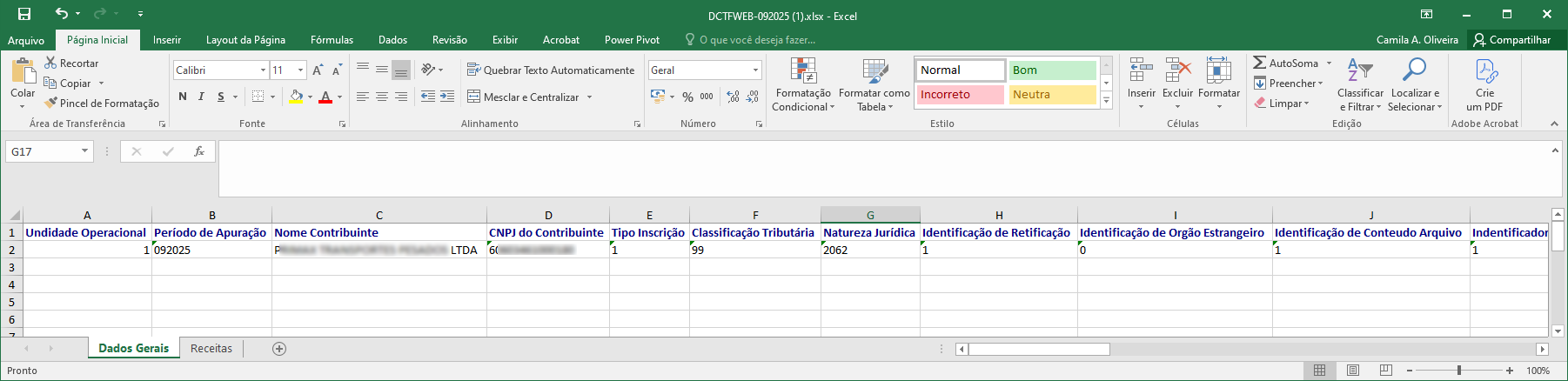
Task: Click the AutoSum sigma icon
Action: pyautogui.click(x=1259, y=63)
